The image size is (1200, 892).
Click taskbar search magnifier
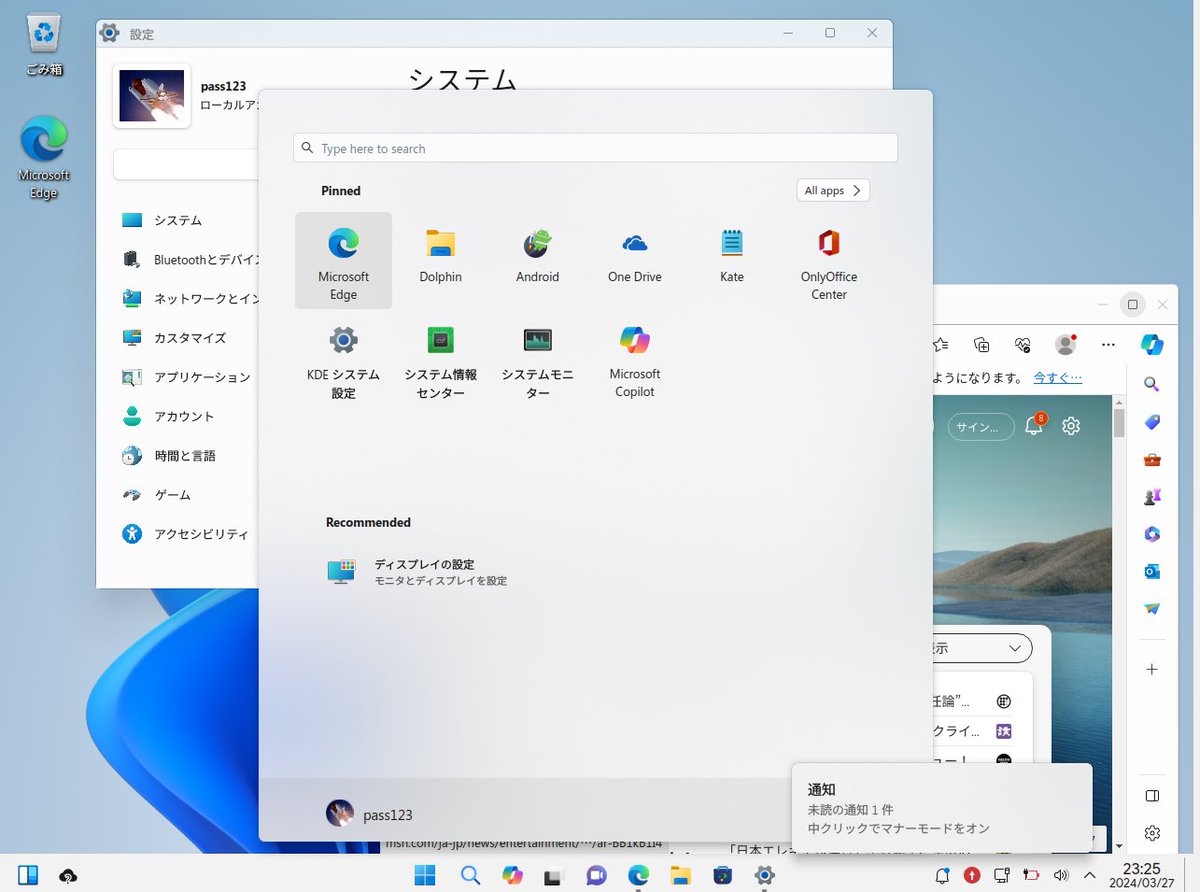468,875
